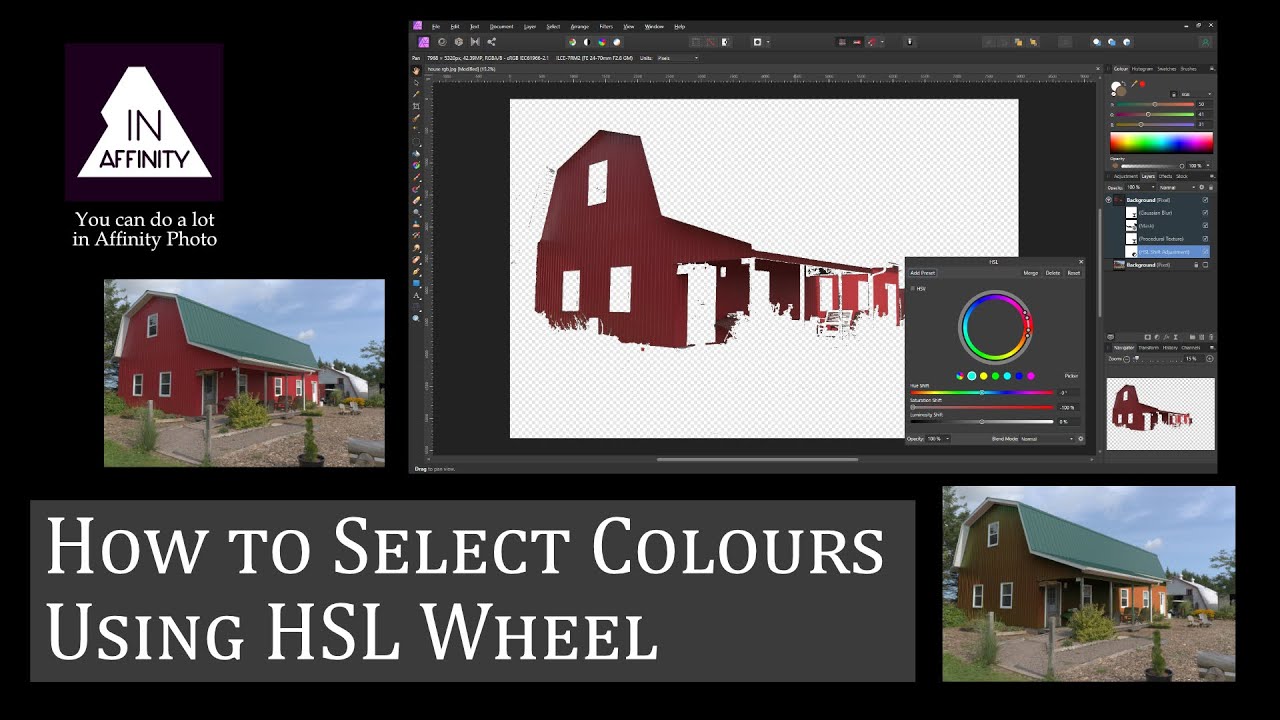Viewport: 1280px width, 720px height.
Task: Toggle visibility checkbox of top Background layer
Action: pos(1205,200)
